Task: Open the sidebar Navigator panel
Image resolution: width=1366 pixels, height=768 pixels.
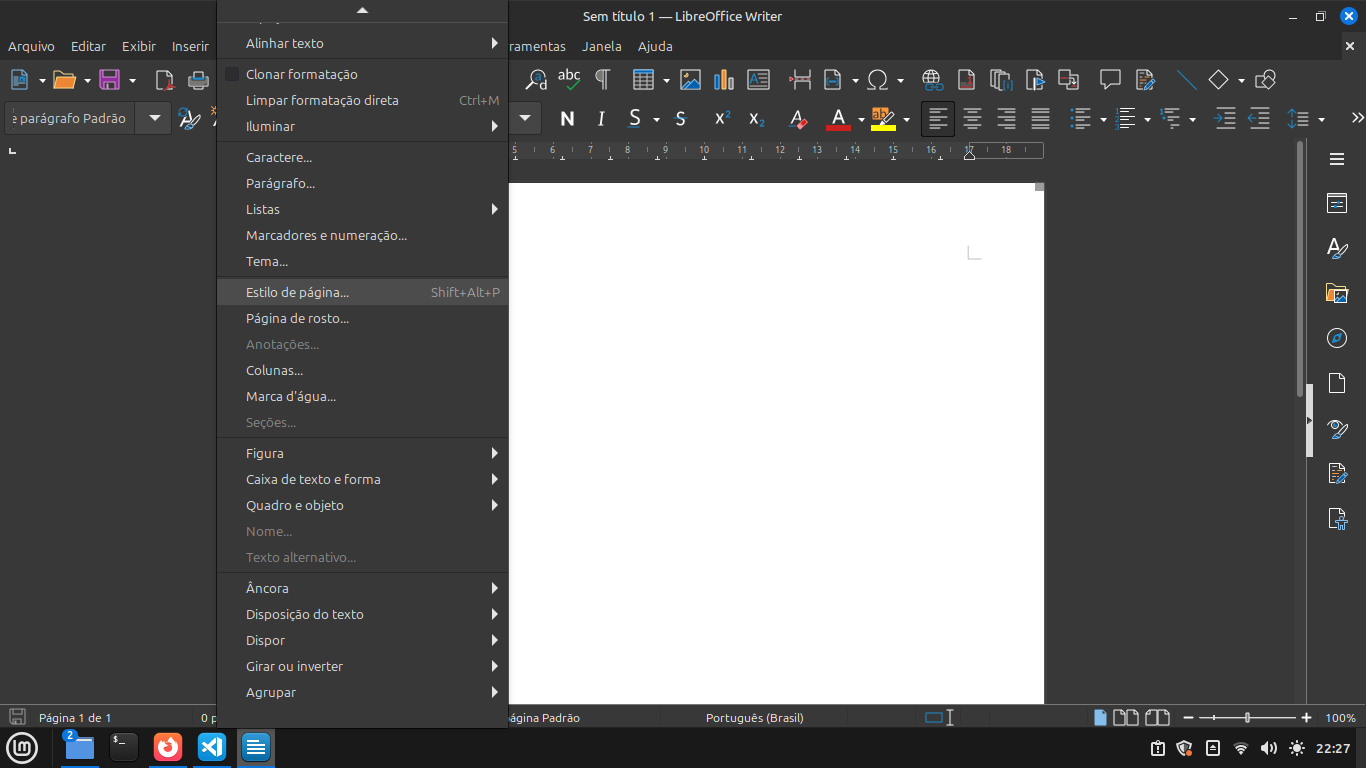Action: (1337, 338)
